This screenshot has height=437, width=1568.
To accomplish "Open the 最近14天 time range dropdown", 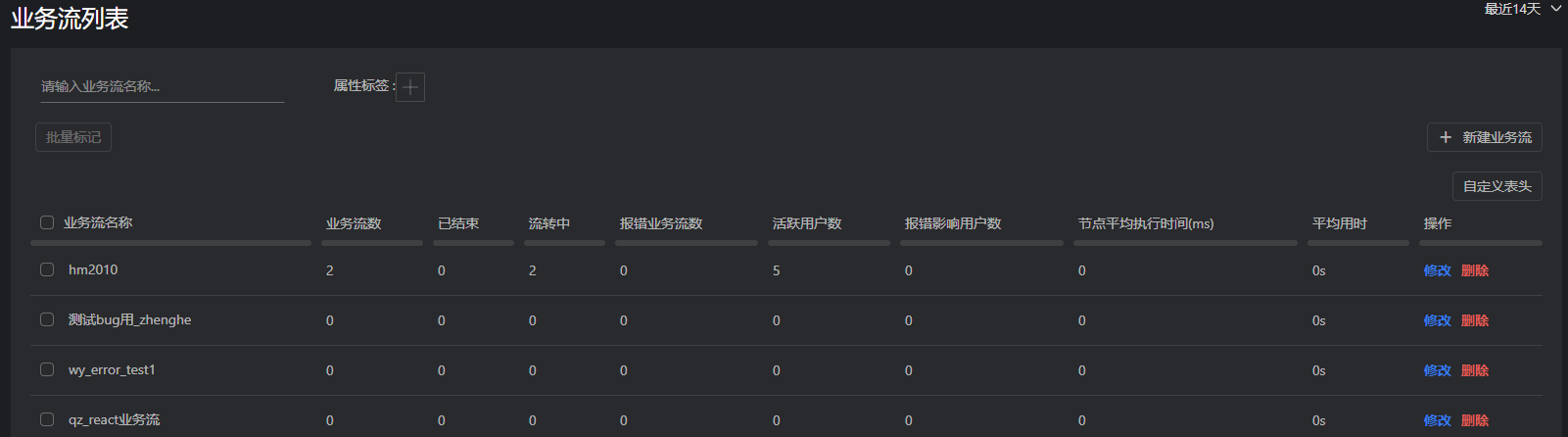I will (1522, 9).
